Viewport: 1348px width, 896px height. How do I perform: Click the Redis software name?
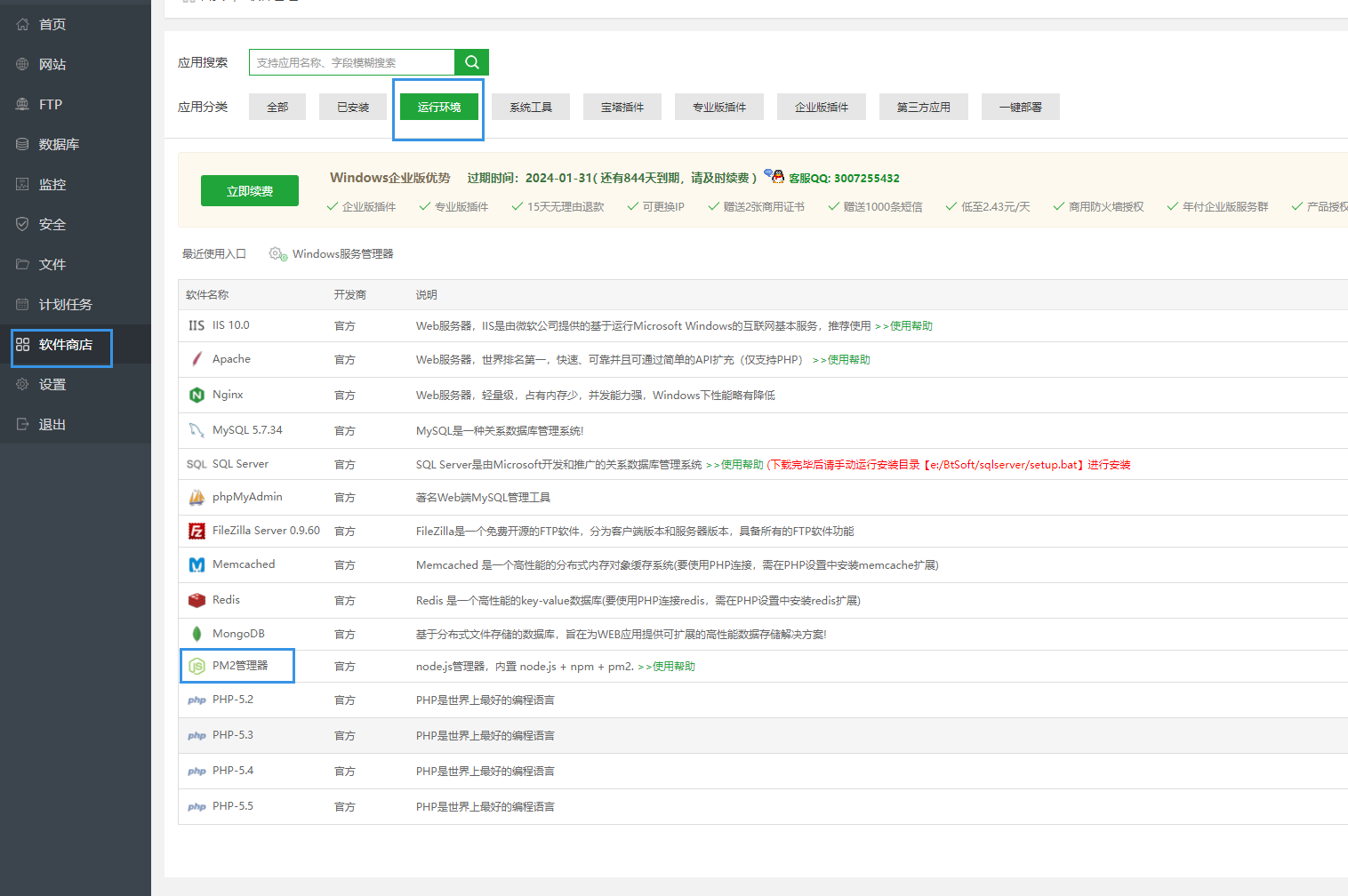click(x=226, y=600)
